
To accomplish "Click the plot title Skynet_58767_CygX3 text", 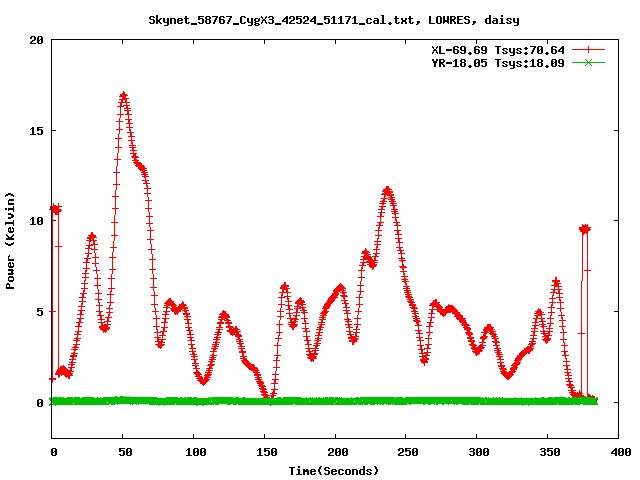I will coord(333,20).
